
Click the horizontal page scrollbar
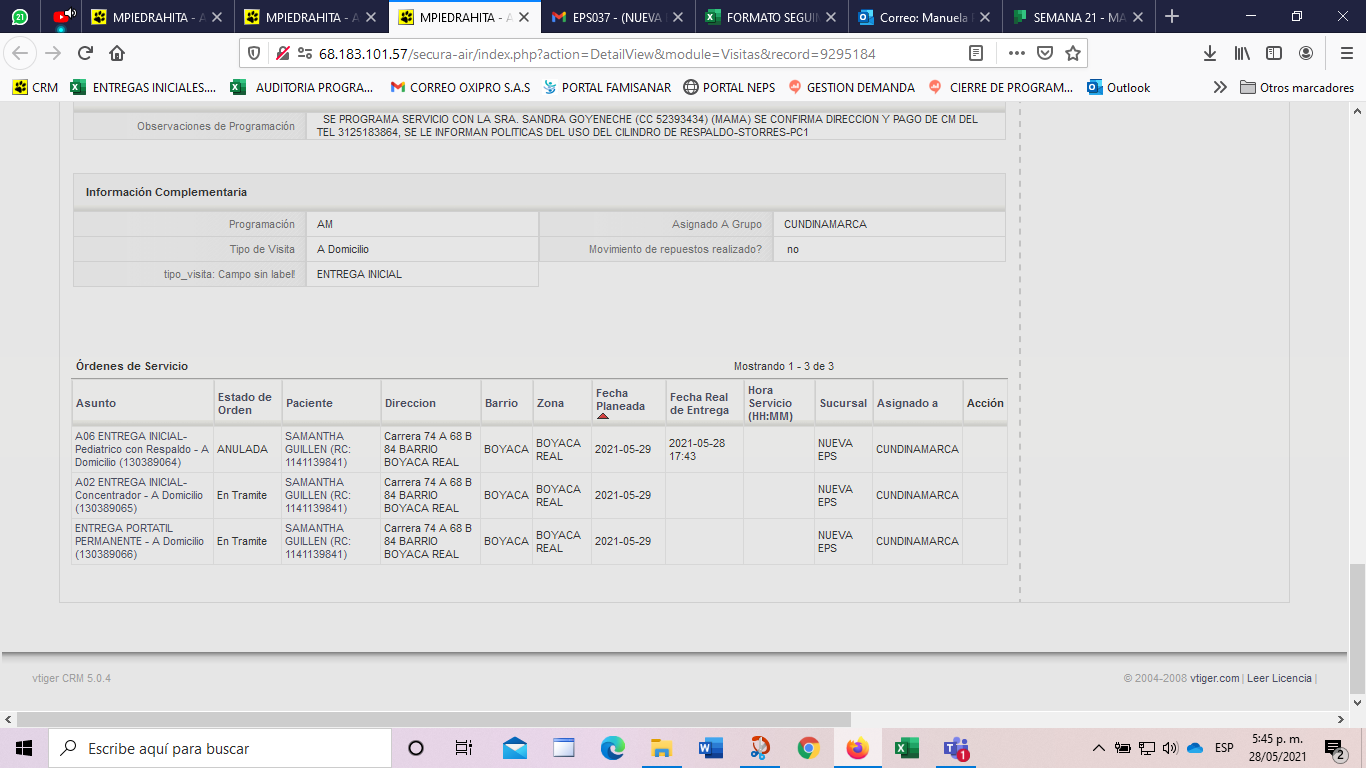(x=433, y=719)
